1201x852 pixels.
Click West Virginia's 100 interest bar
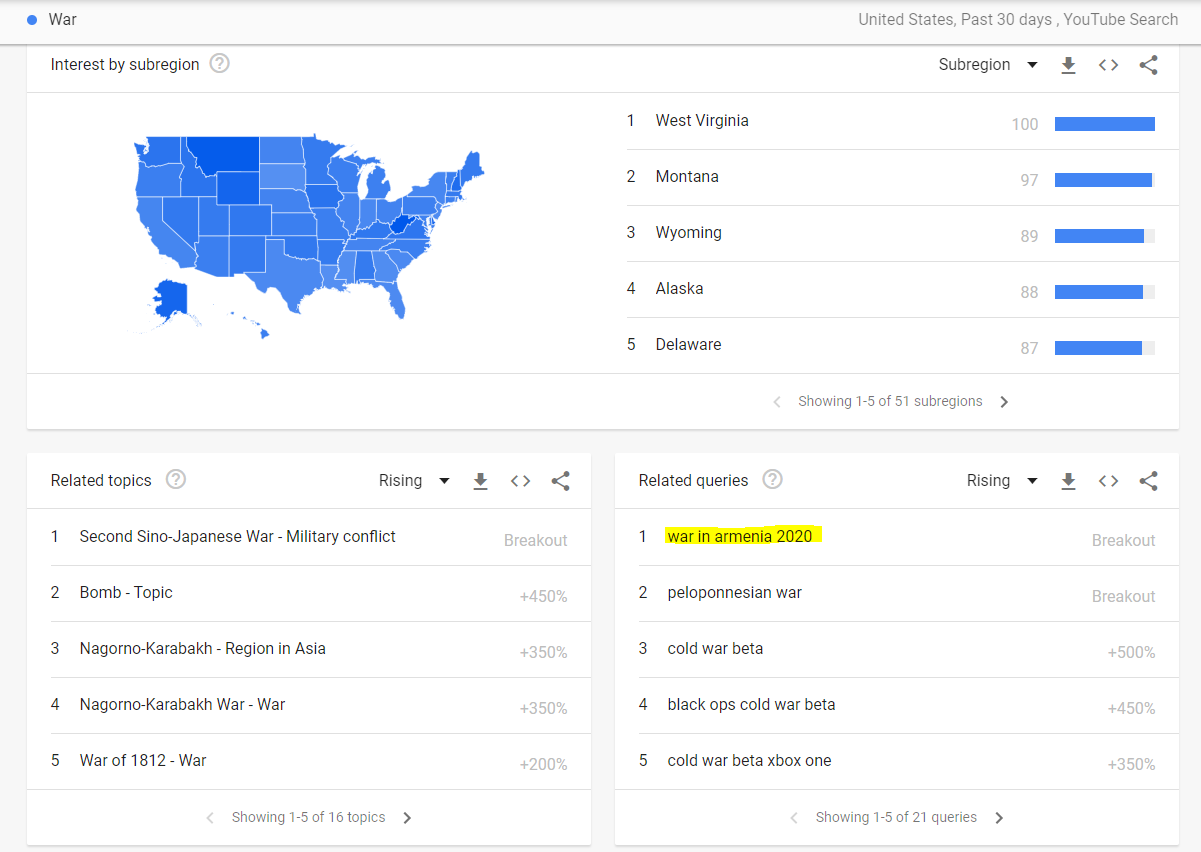[x=1105, y=124]
